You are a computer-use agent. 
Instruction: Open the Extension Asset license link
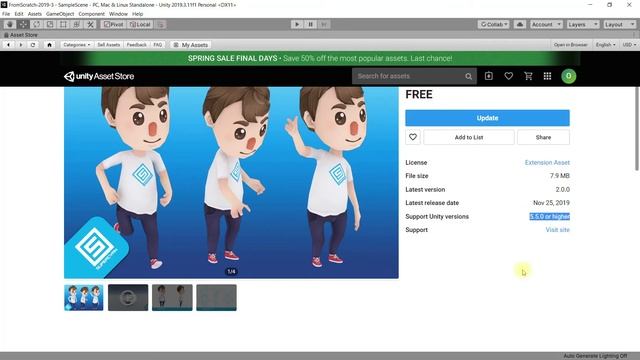[547, 162]
